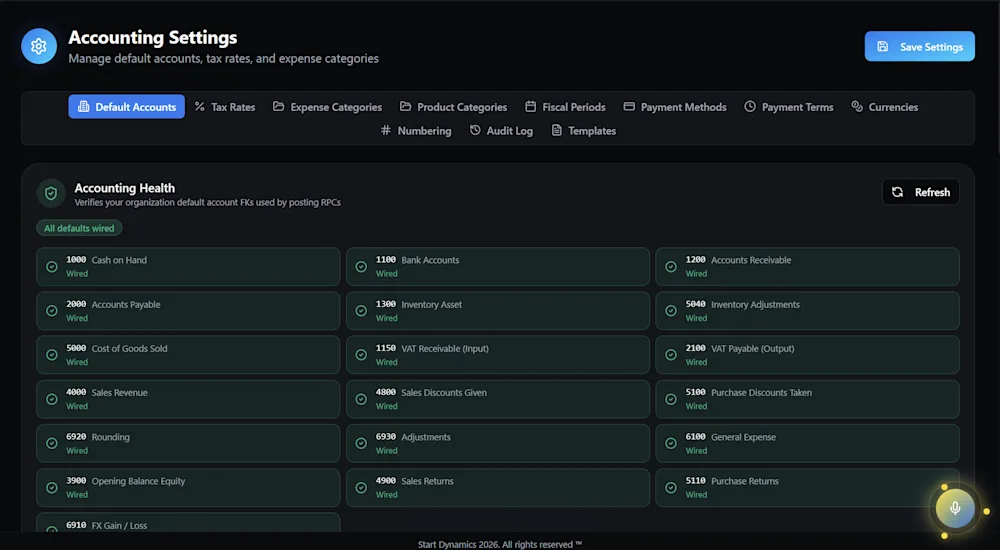Click the coins icon for Currencies
1000x550 pixels.
pyautogui.click(x=857, y=107)
